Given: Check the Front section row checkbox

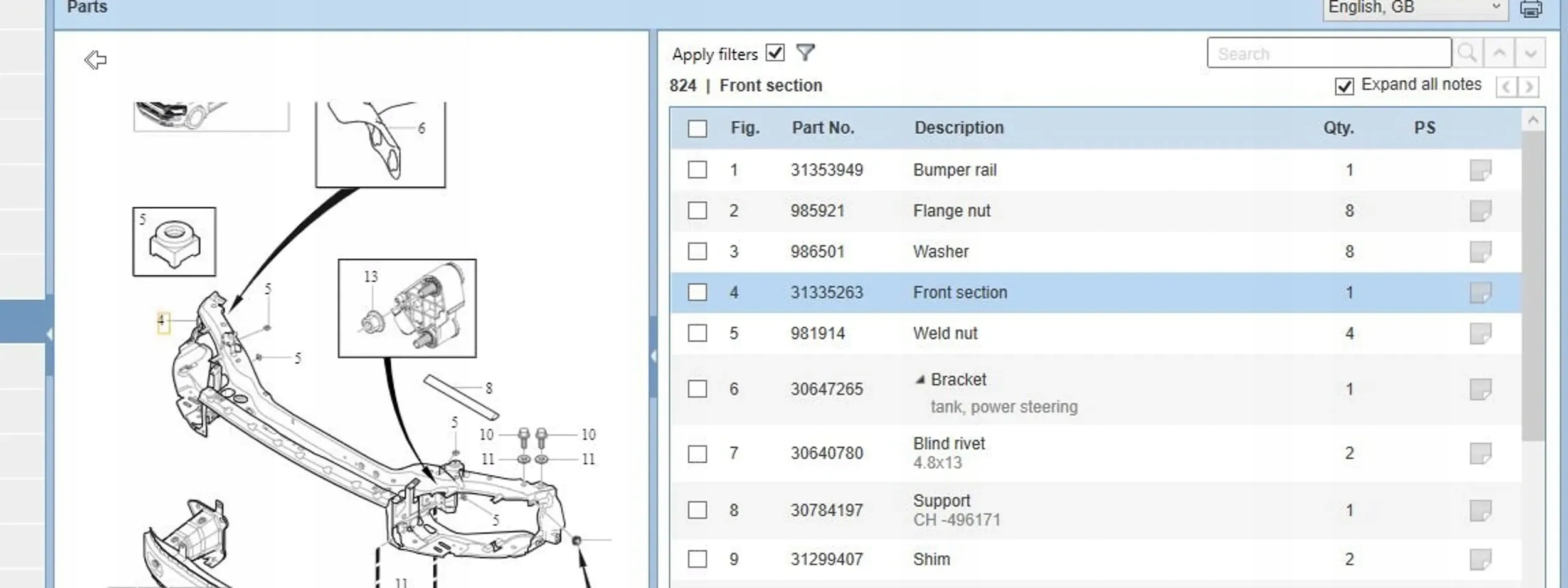Looking at the screenshot, I should pos(697,292).
